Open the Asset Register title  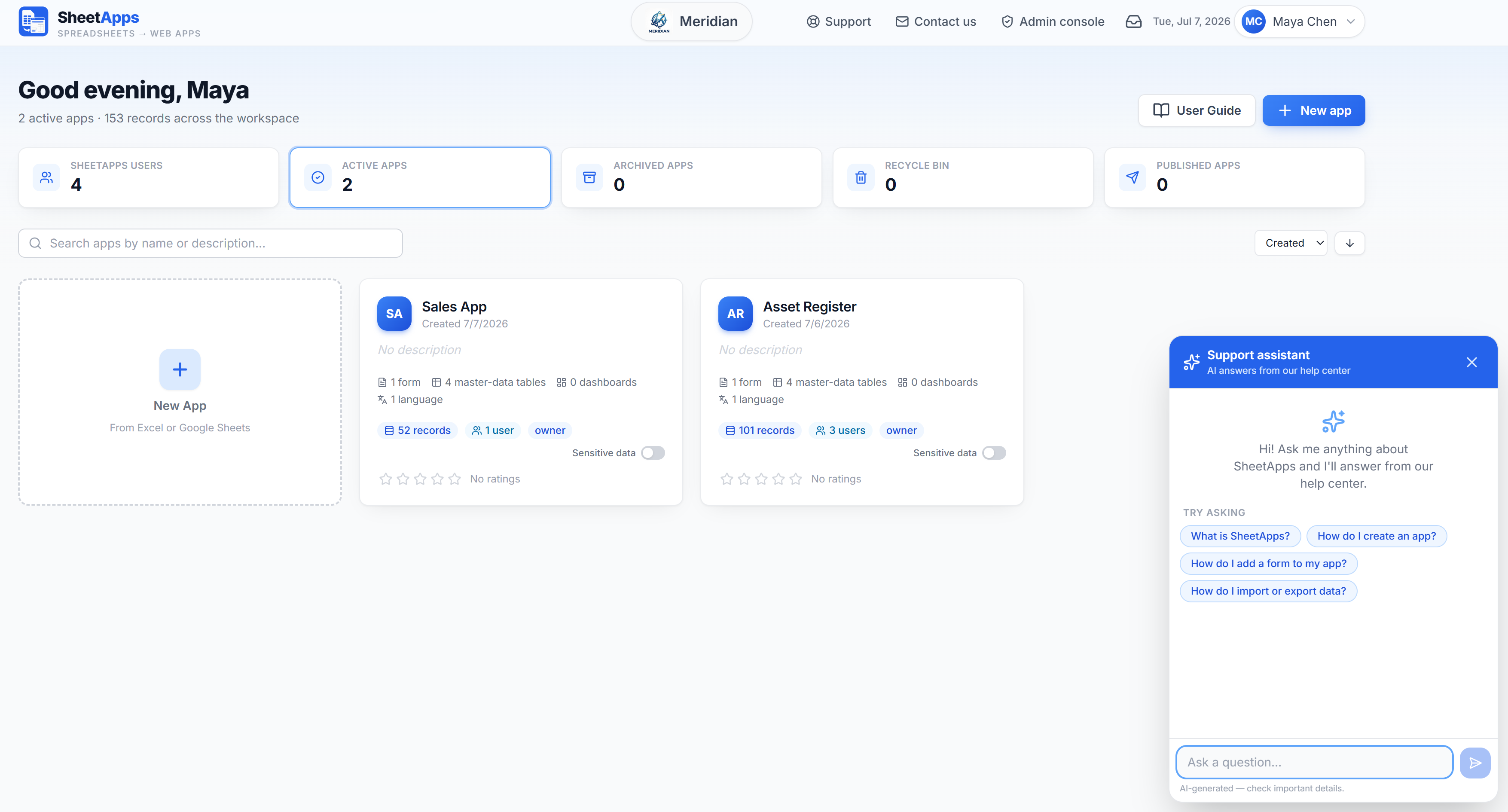pyautogui.click(x=809, y=307)
